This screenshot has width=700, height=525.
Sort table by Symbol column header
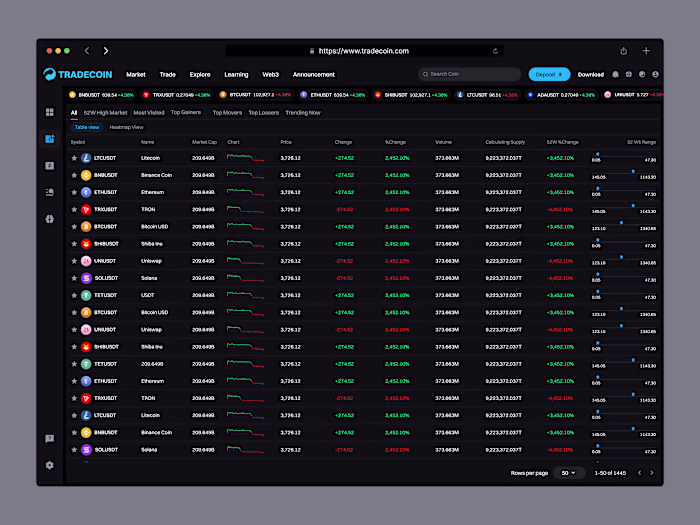[78, 142]
